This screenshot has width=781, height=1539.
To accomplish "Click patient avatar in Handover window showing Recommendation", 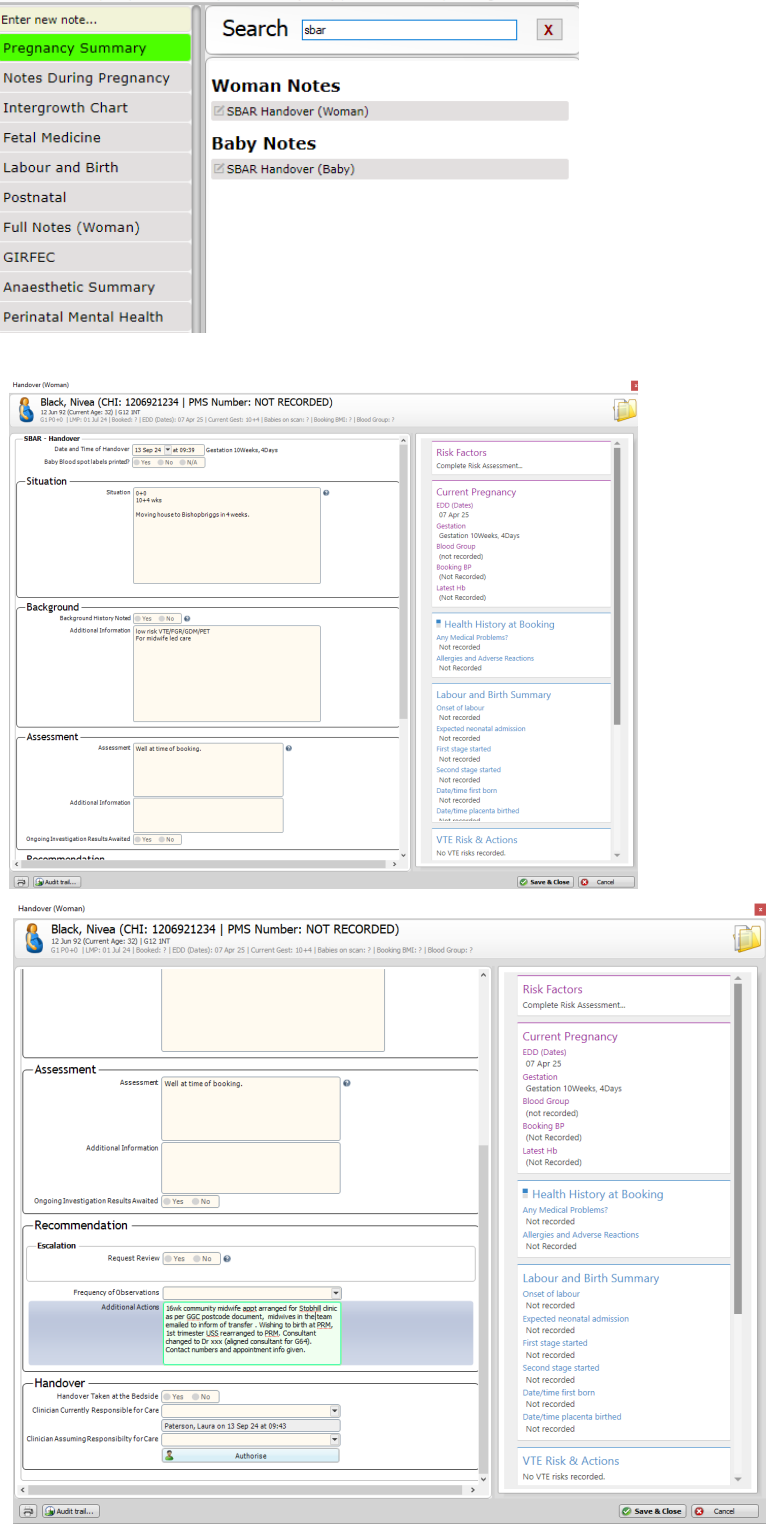I will click(35, 938).
